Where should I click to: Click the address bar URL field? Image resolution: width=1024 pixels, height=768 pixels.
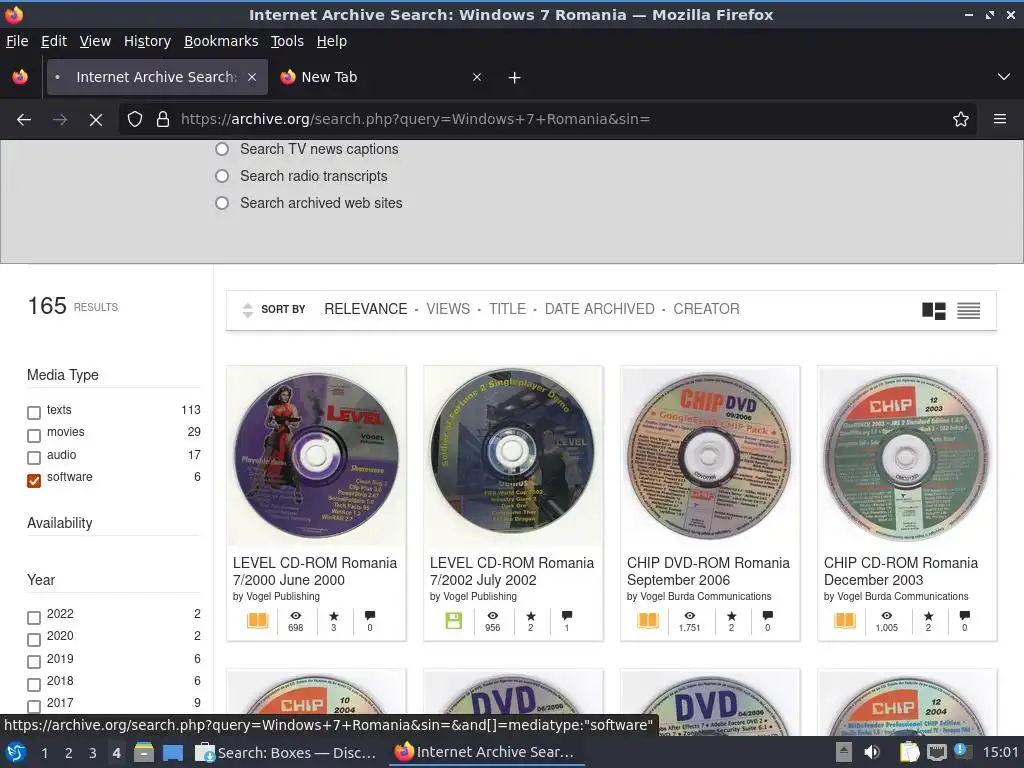(549, 120)
